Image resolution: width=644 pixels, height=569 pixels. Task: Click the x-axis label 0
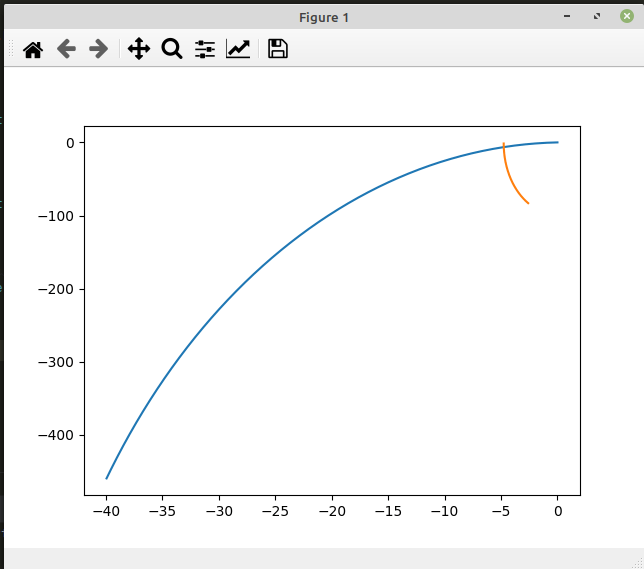coord(558,511)
